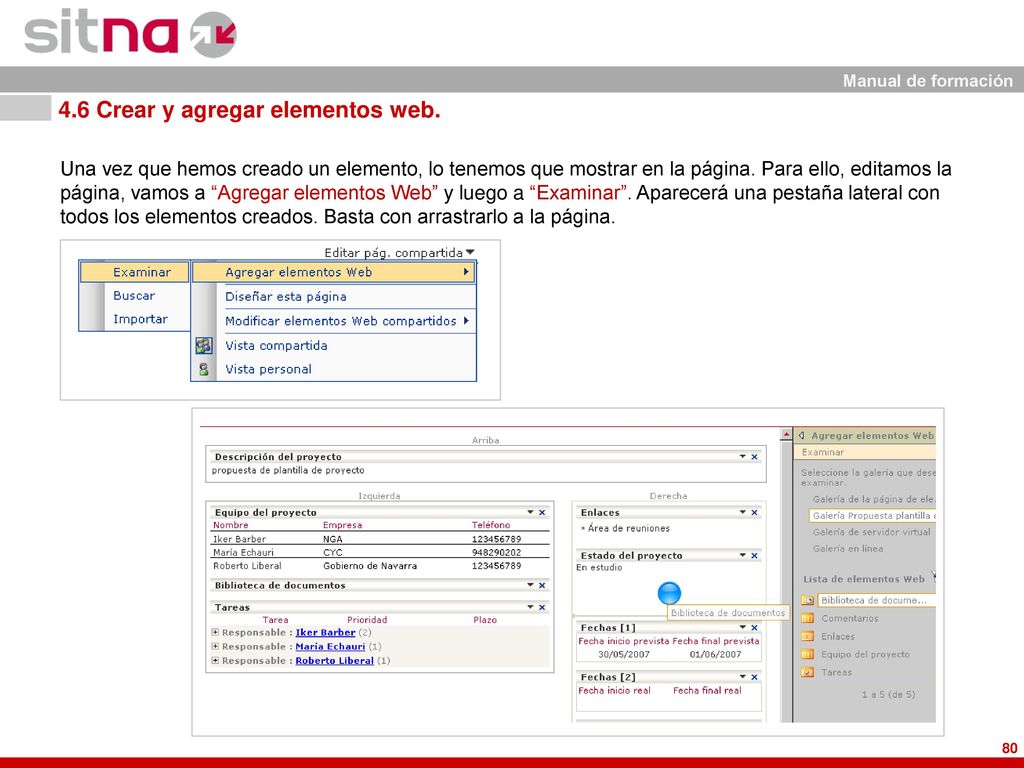
Task: Open the Editar pág. compartida dropdown
Action: [400, 253]
